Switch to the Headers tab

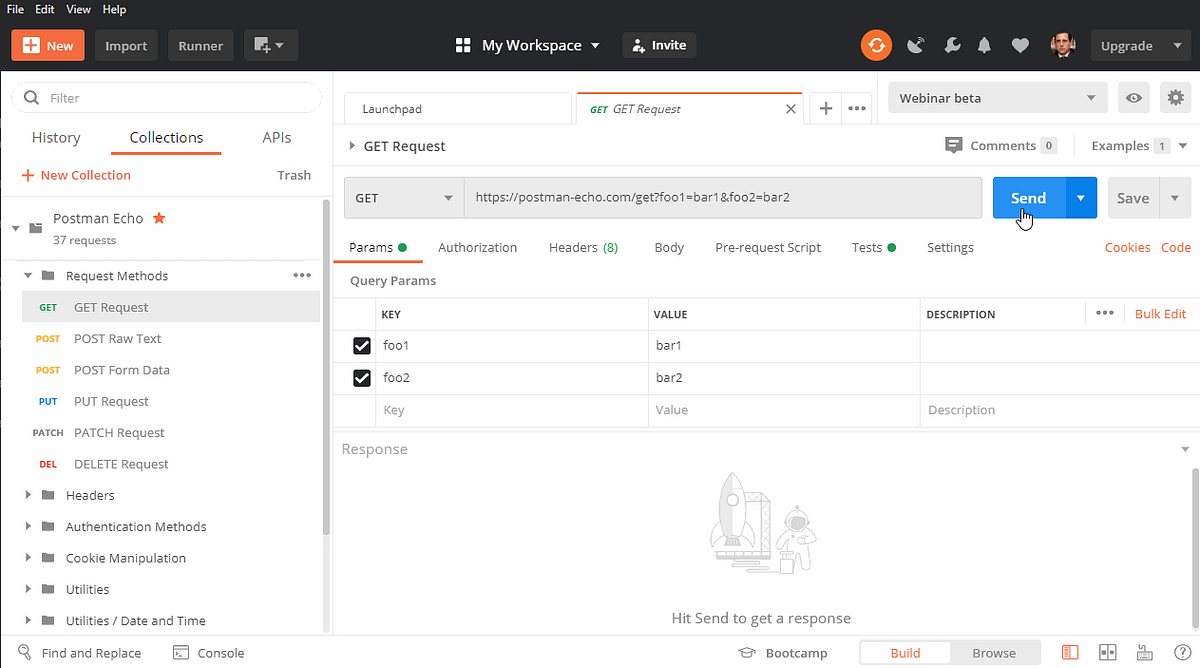click(583, 247)
